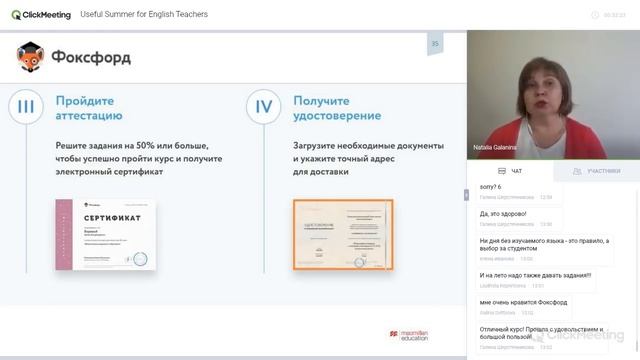Click the step IV circle icon
Viewport: 640px width, 360px height.
(x=264, y=107)
